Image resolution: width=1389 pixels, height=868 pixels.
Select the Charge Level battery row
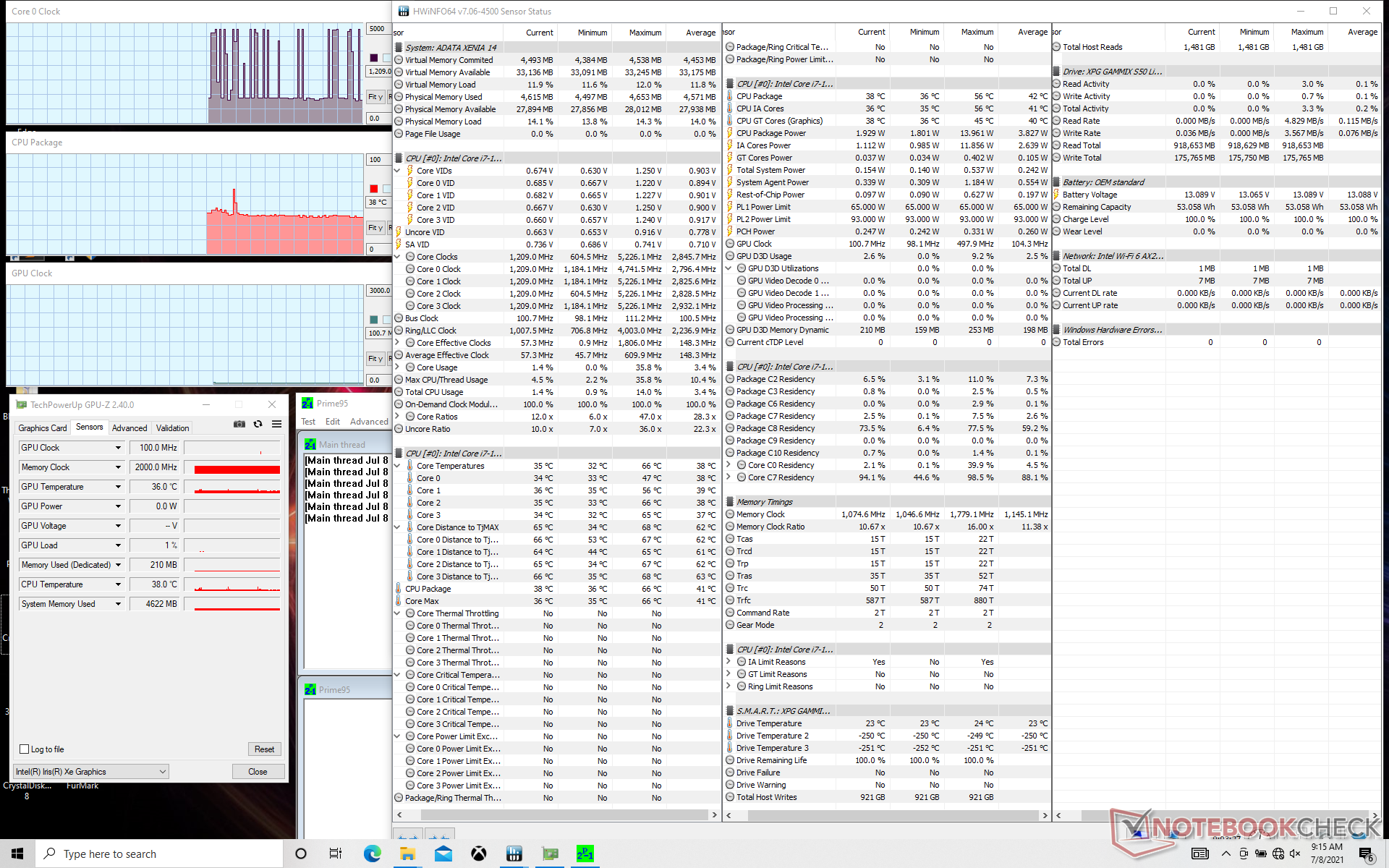1217,219
